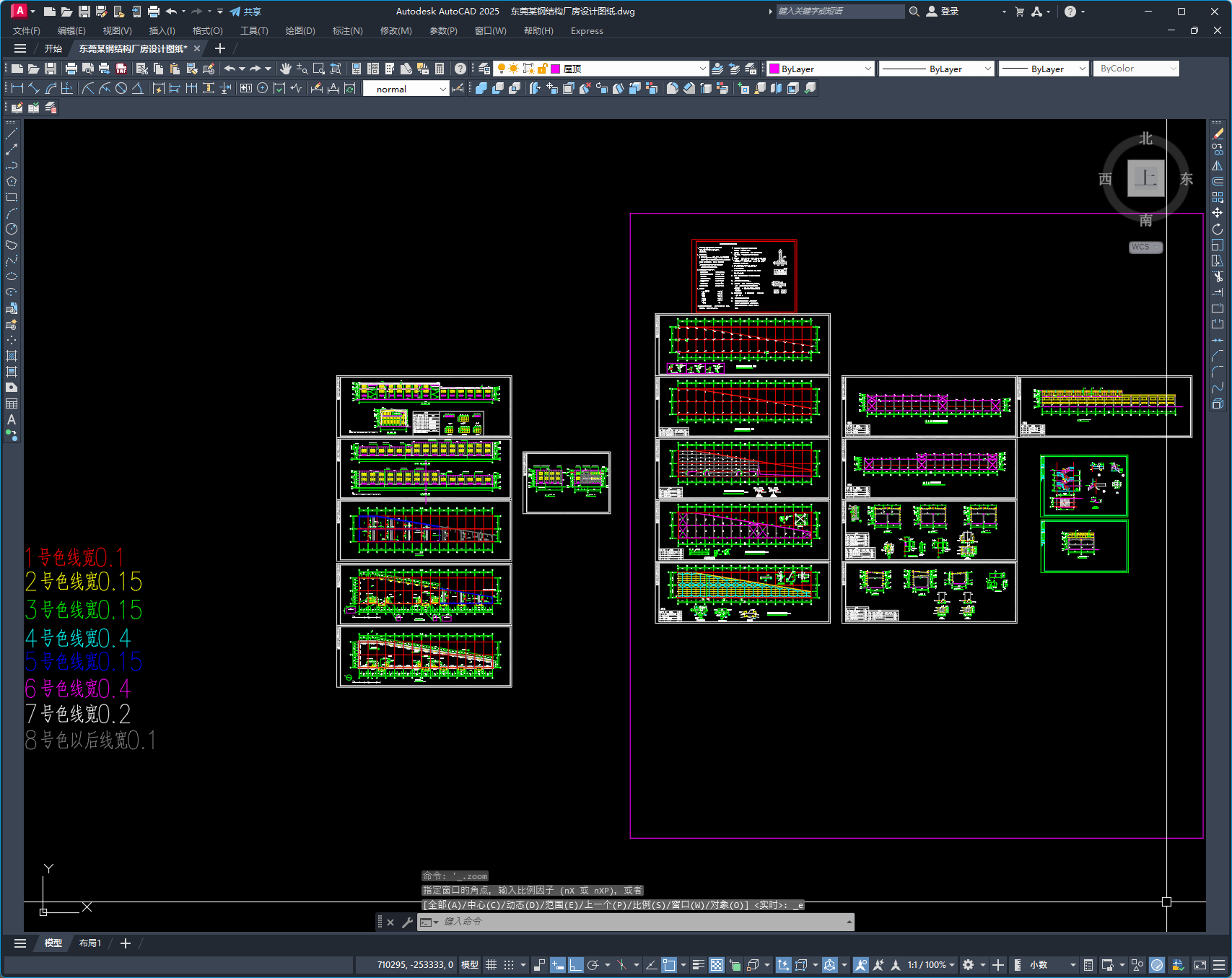This screenshot has width=1232, height=978.
Task: Click the 模型 model space button in status bar
Action: coord(470,965)
